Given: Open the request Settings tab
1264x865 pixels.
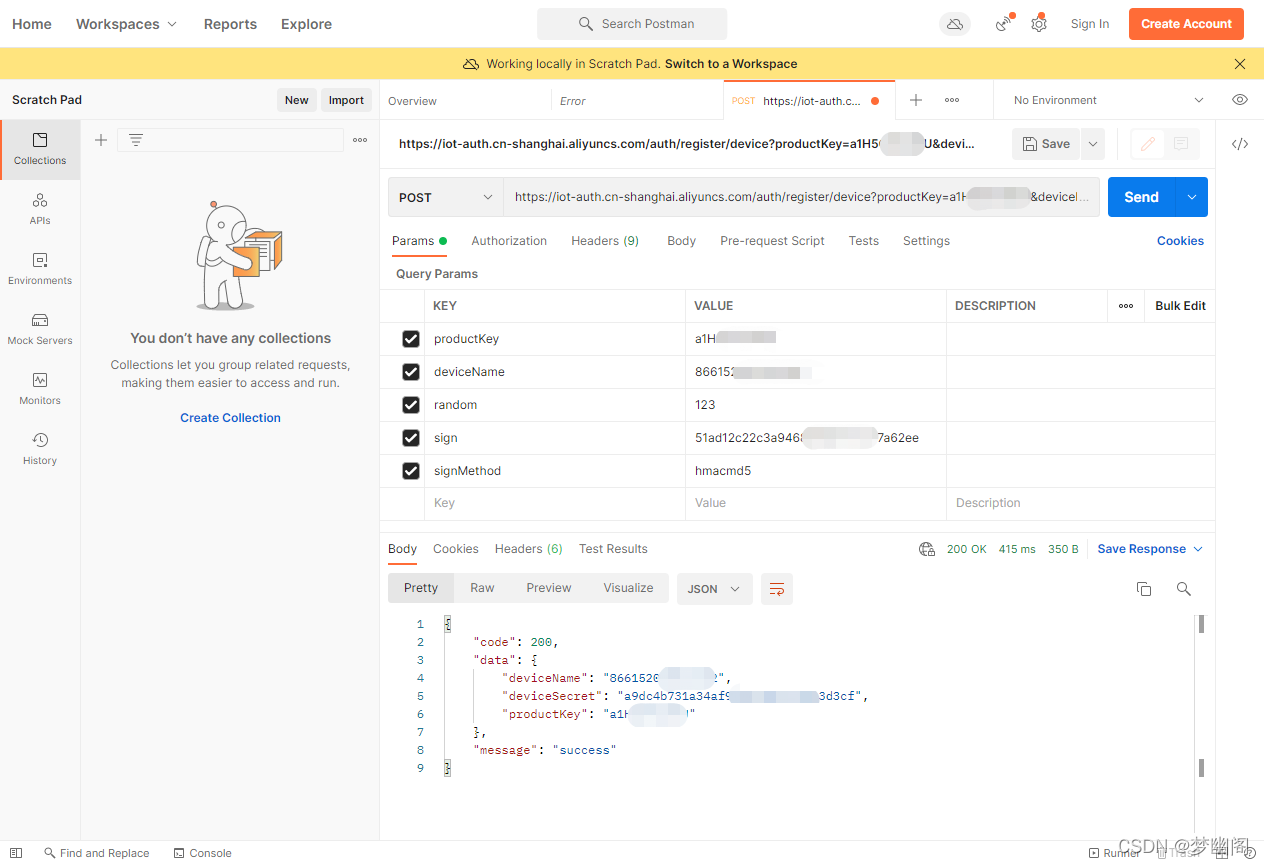Looking at the screenshot, I should pyautogui.click(x=926, y=241).
